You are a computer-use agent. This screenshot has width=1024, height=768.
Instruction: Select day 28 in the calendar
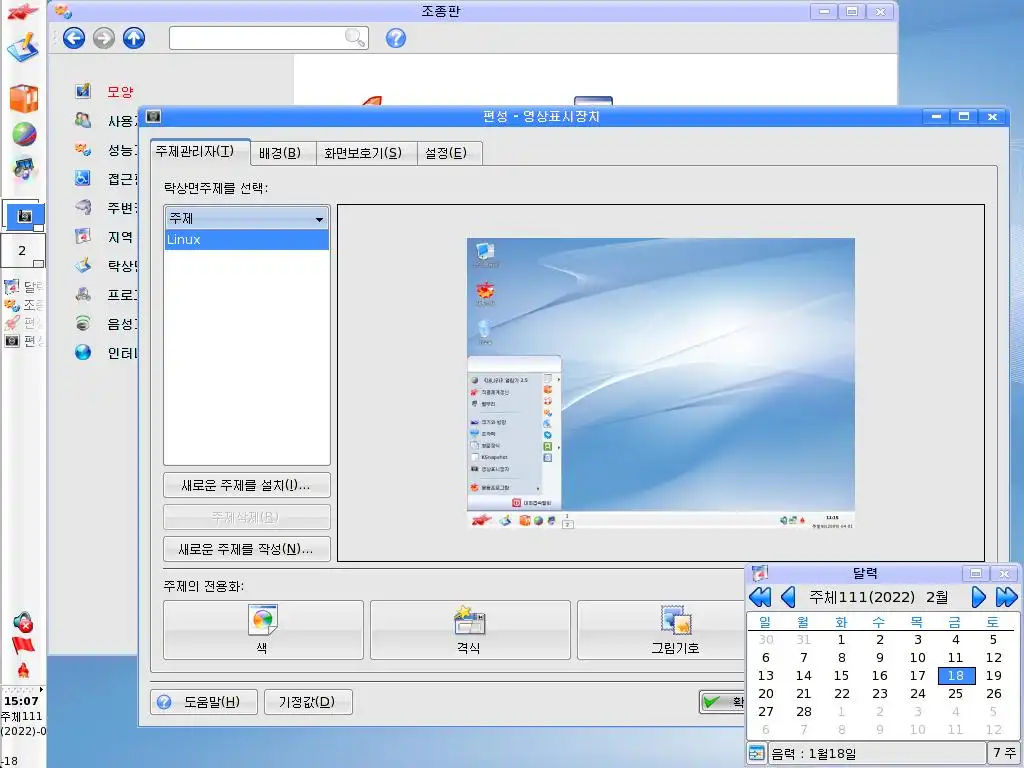coord(803,712)
